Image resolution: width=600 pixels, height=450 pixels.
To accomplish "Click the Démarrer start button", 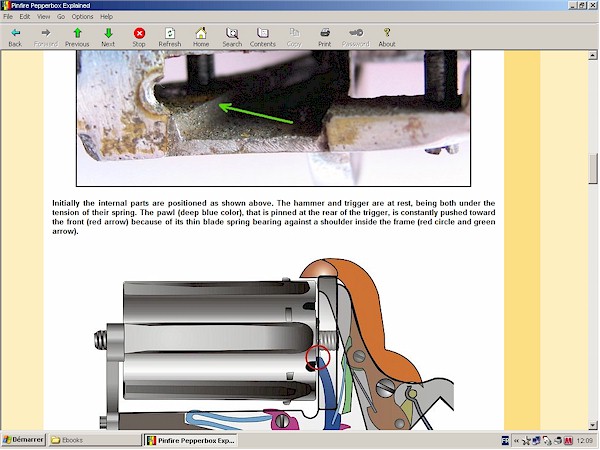I will (22, 440).
